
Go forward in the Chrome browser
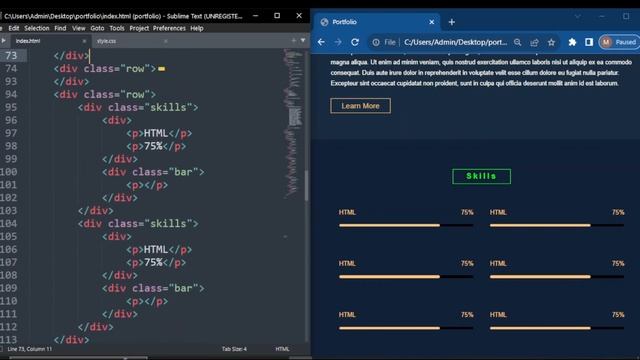coord(338,42)
